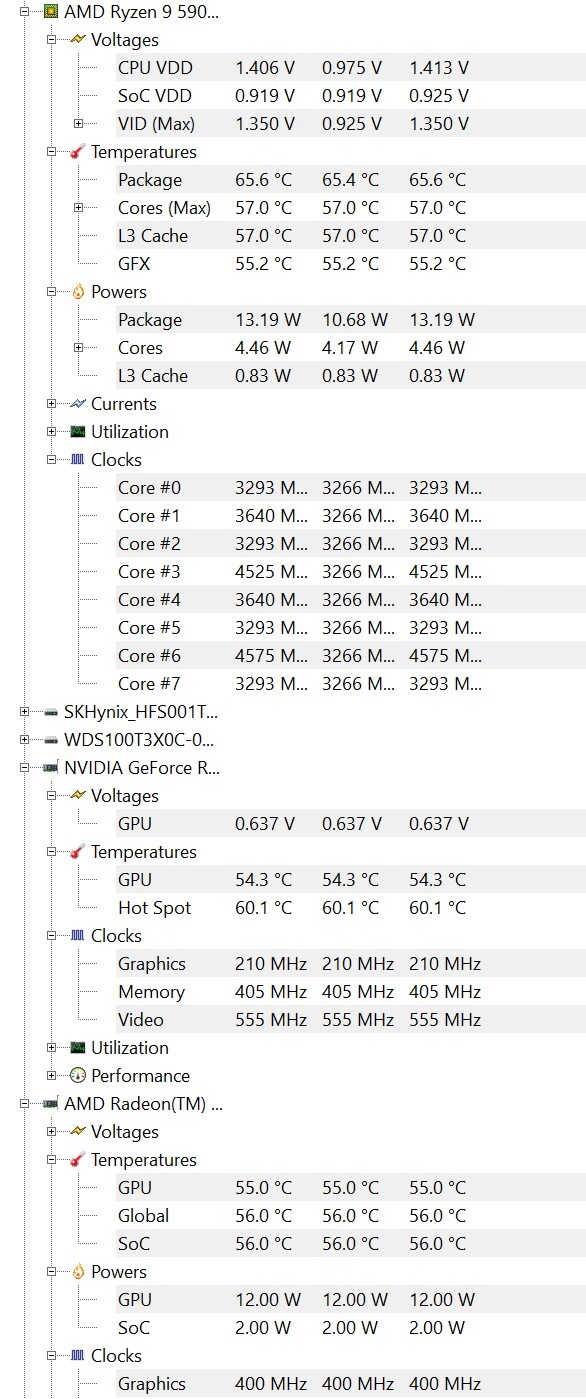Screen dimensions: 586x1399
Task: Click the Currents waveform icon
Action: pyautogui.click(x=78, y=404)
